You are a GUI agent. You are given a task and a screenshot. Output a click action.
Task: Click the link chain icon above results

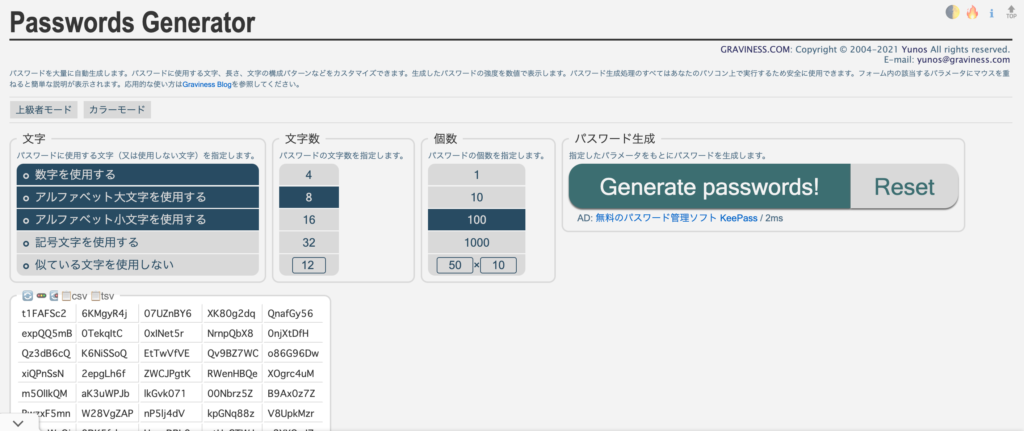41,296
